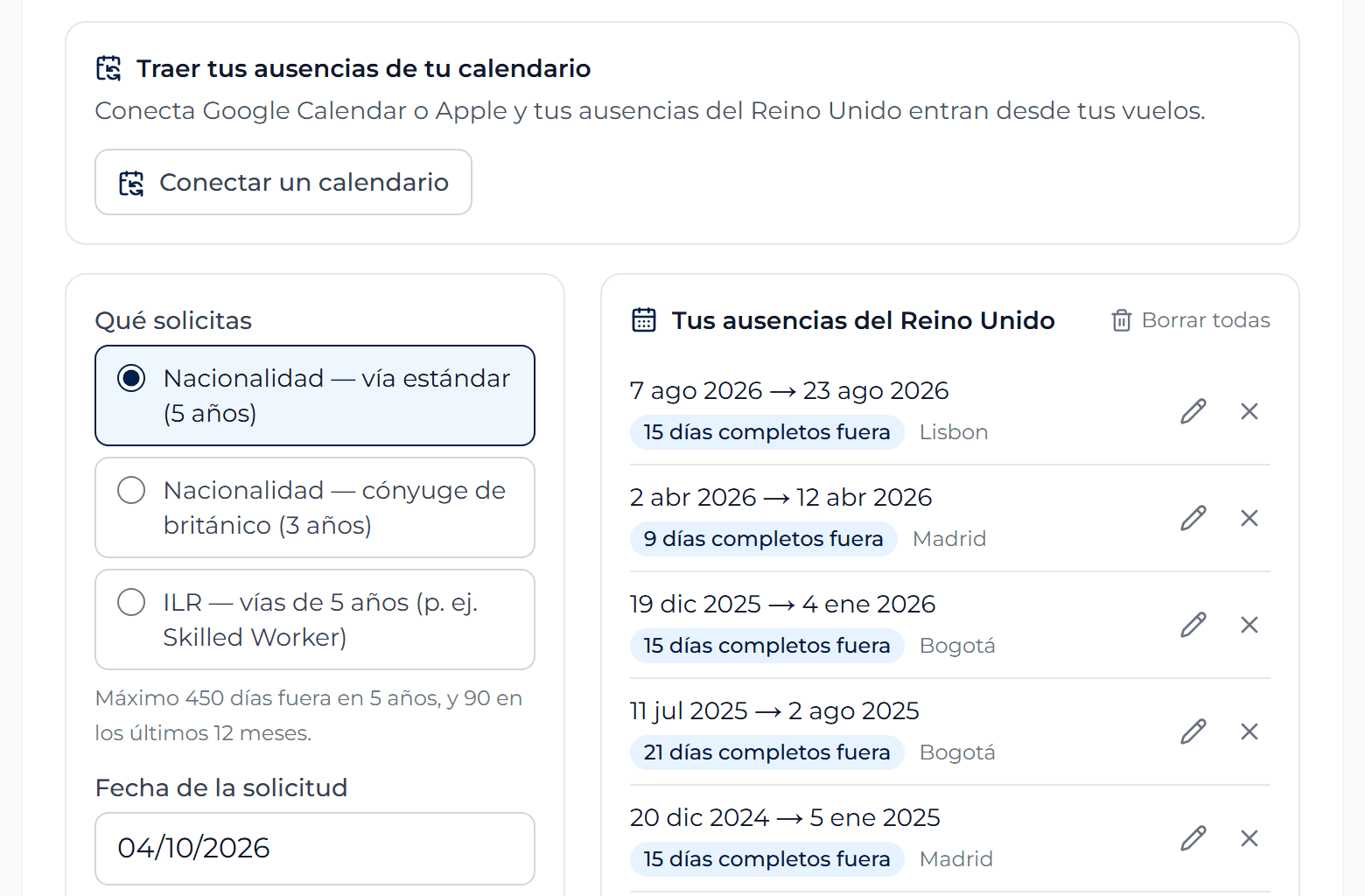Edit the 19 dic 2025 Bogotá absence
The height and width of the screenshot is (896, 1365).
[x=1193, y=625]
